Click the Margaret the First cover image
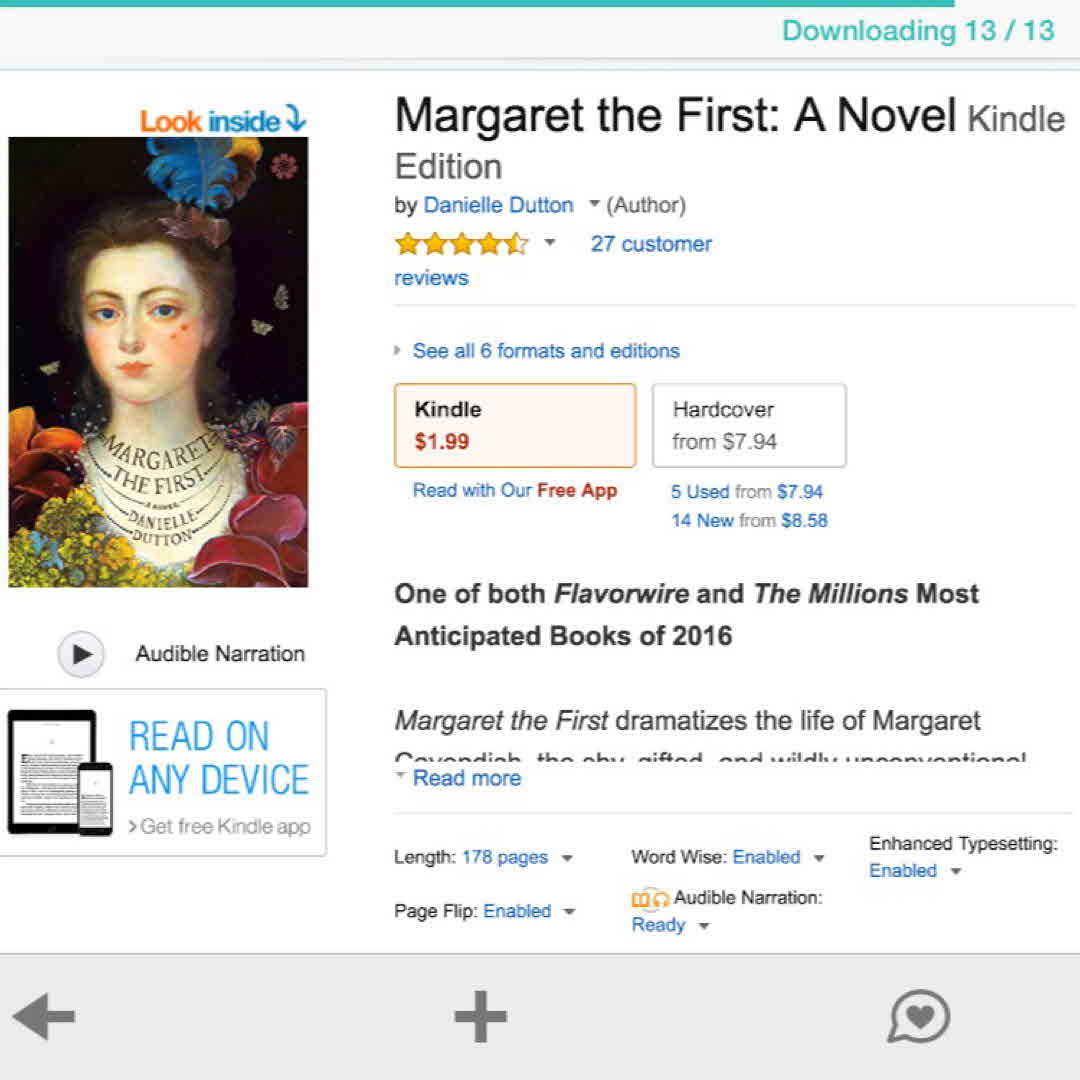This screenshot has height=1080, width=1080. [158, 362]
